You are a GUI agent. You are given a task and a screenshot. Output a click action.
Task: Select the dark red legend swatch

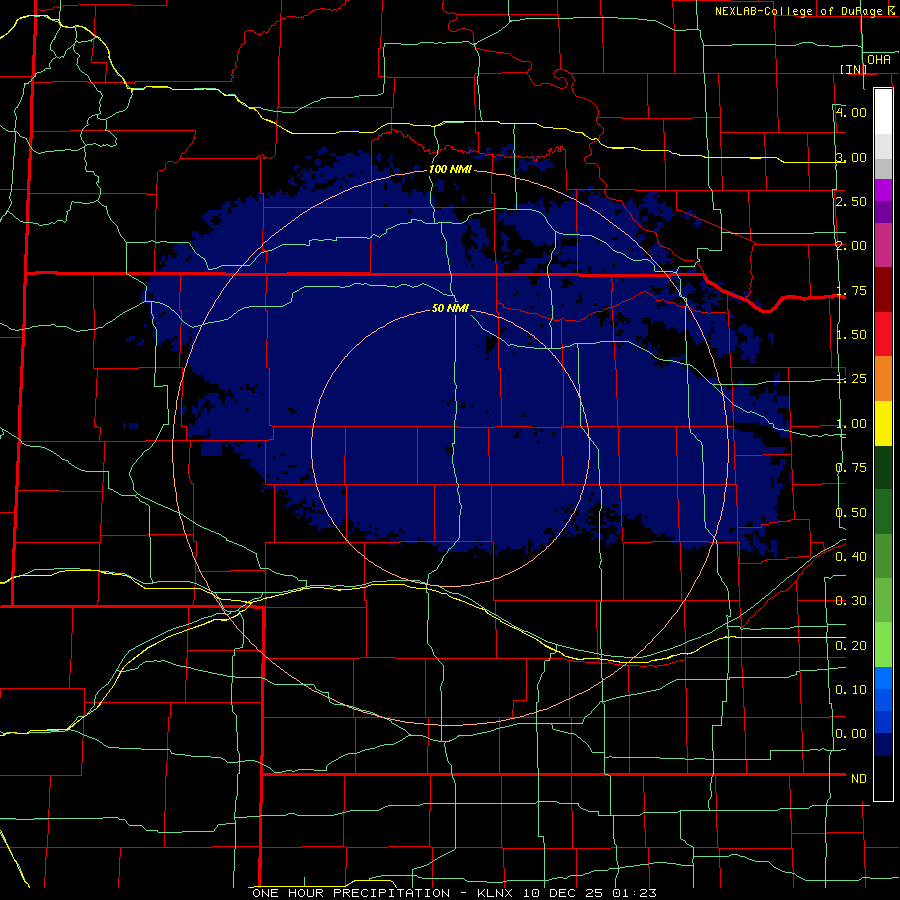[x=883, y=290]
